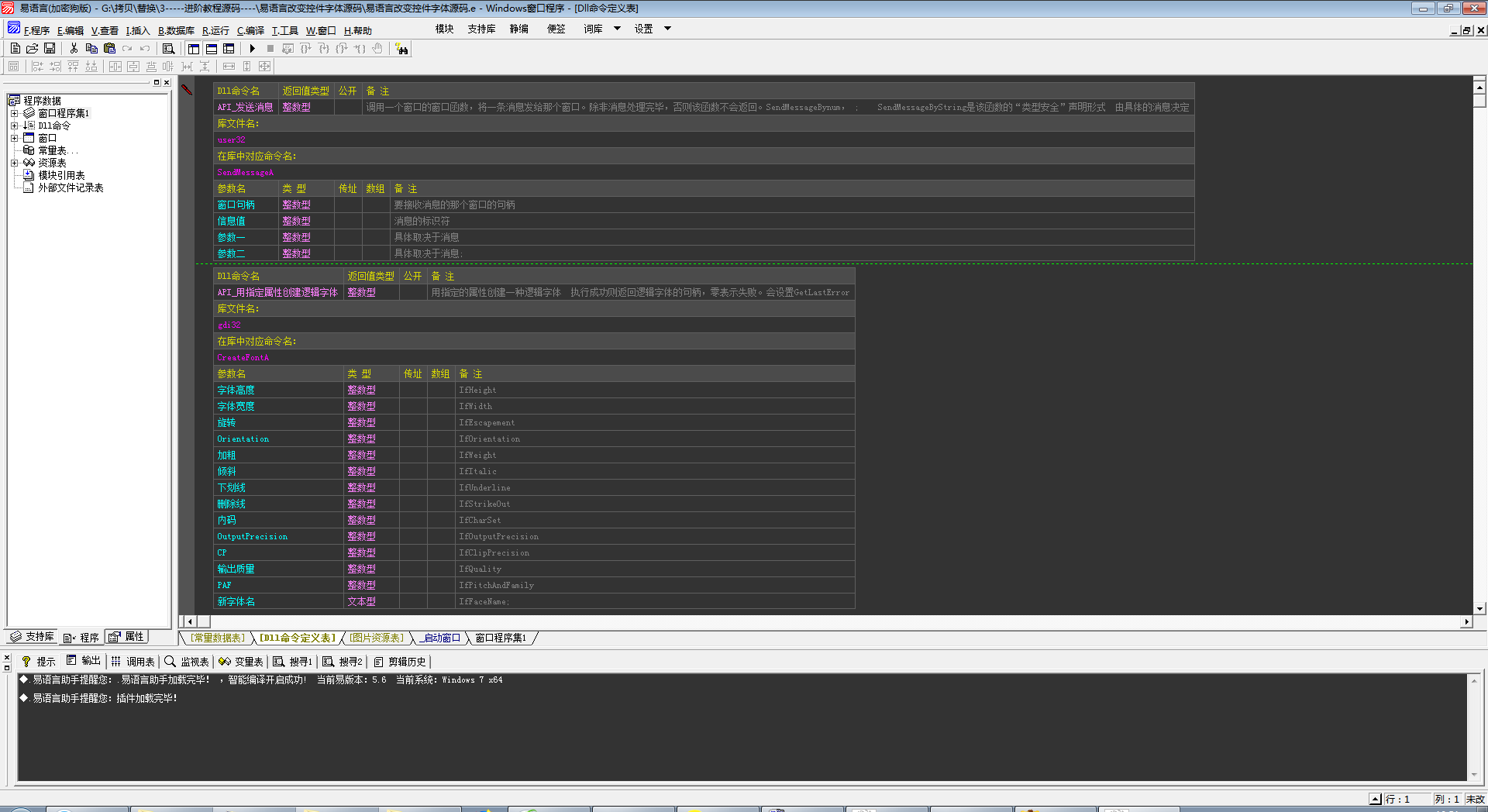Click the Find magnifier document icon
The width and height of the screenshot is (1488, 812).
pyautogui.click(x=168, y=48)
